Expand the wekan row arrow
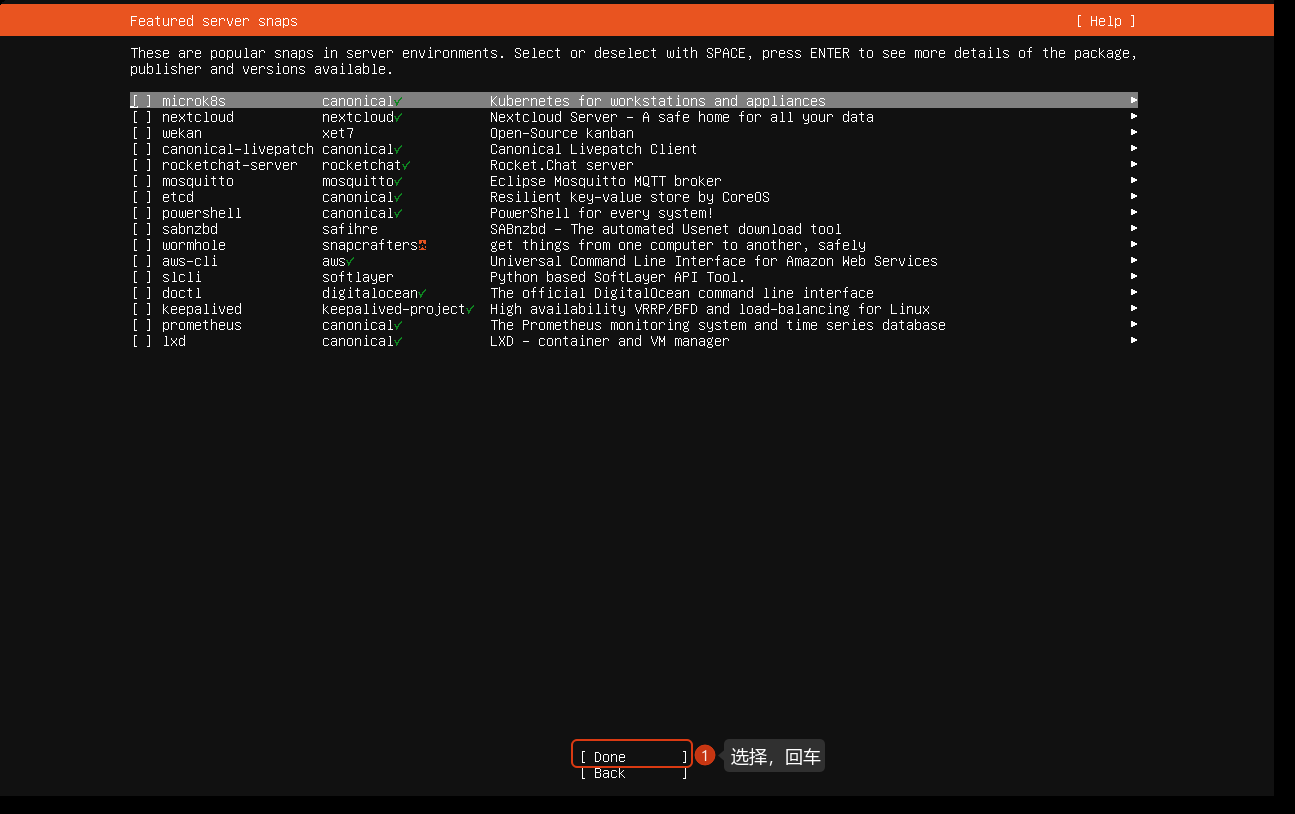 [1133, 133]
